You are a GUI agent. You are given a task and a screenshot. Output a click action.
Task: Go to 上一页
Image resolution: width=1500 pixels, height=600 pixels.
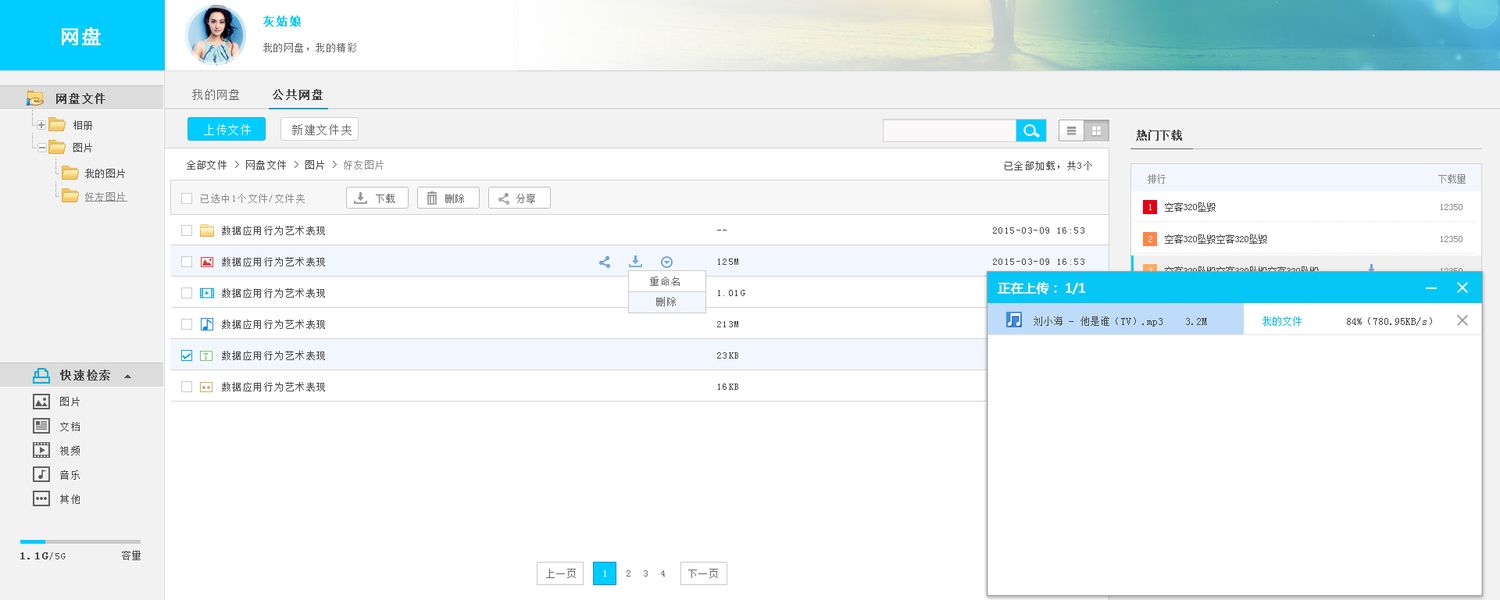point(560,574)
